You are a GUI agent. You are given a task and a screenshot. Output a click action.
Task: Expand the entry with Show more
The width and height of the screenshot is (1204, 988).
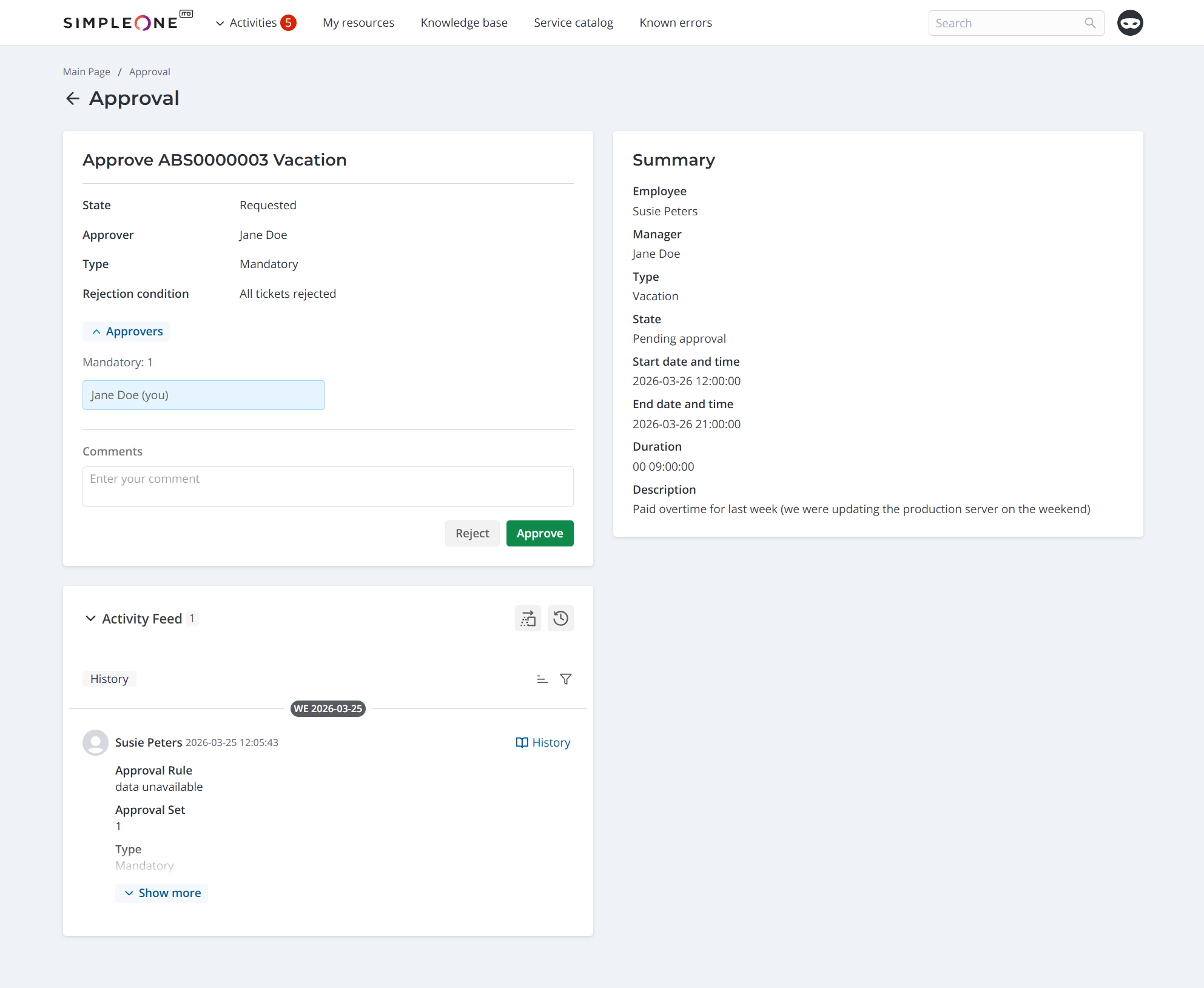[x=162, y=893]
